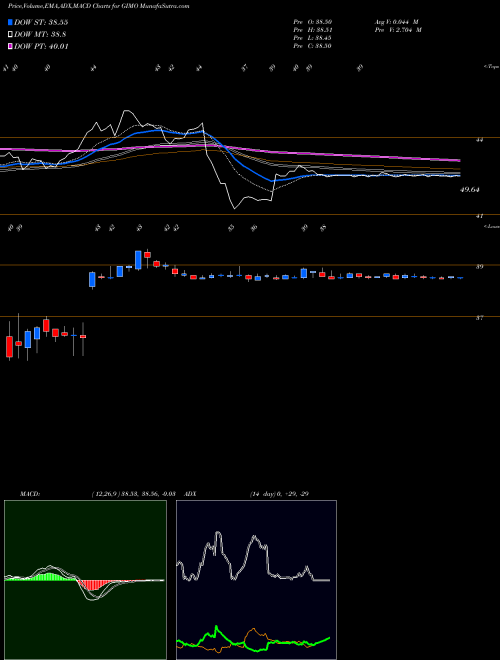The image size is (500, 660).
Task: Click the 'MACD:' panel heading
Action: (30, 494)
